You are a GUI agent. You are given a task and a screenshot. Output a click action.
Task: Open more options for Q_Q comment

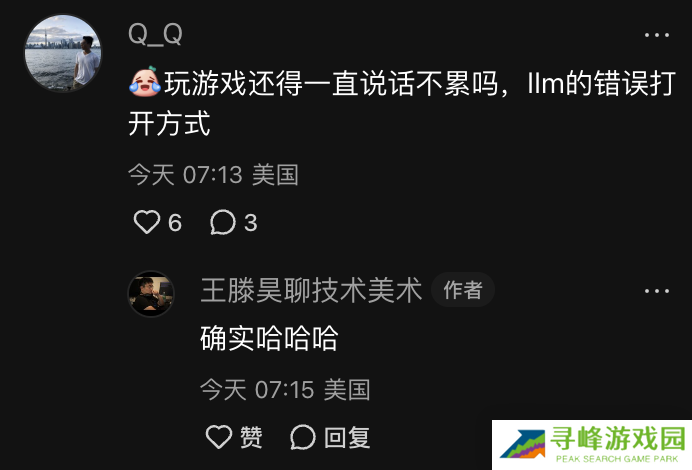(657, 35)
